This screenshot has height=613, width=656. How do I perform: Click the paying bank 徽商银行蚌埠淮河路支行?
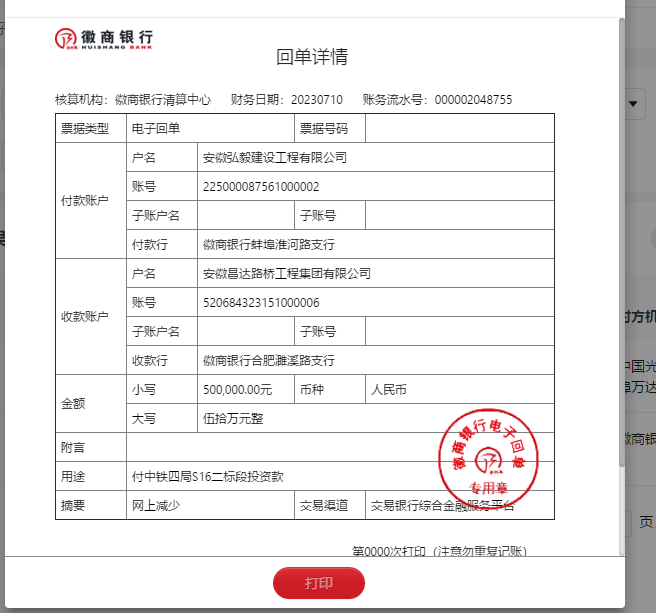click(268, 245)
